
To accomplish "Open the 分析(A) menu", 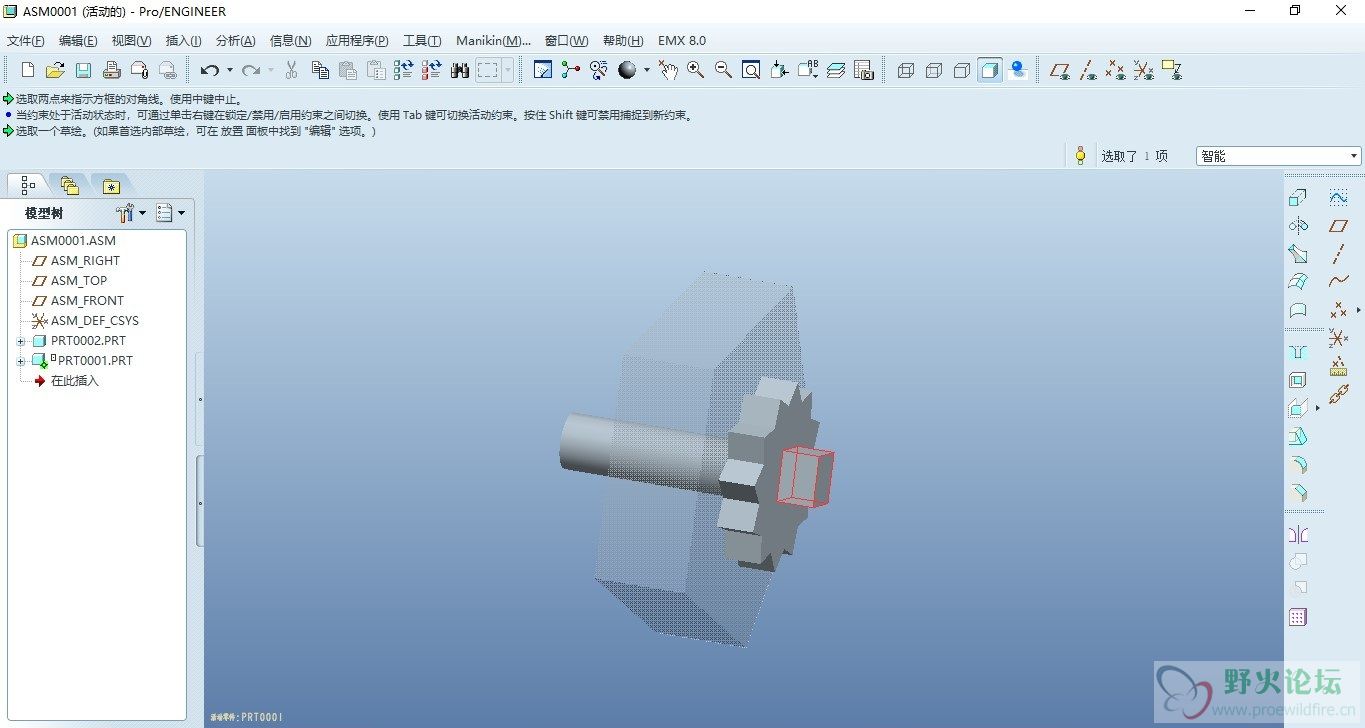I will 235,41.
